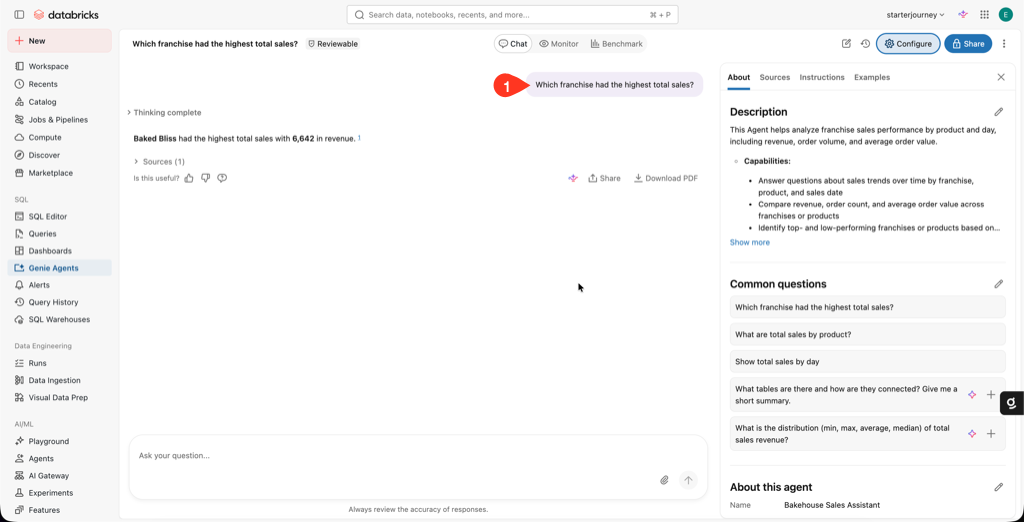Image resolution: width=1024 pixels, height=522 pixels.
Task: Add the tables summary question with plus
Action: [991, 395]
